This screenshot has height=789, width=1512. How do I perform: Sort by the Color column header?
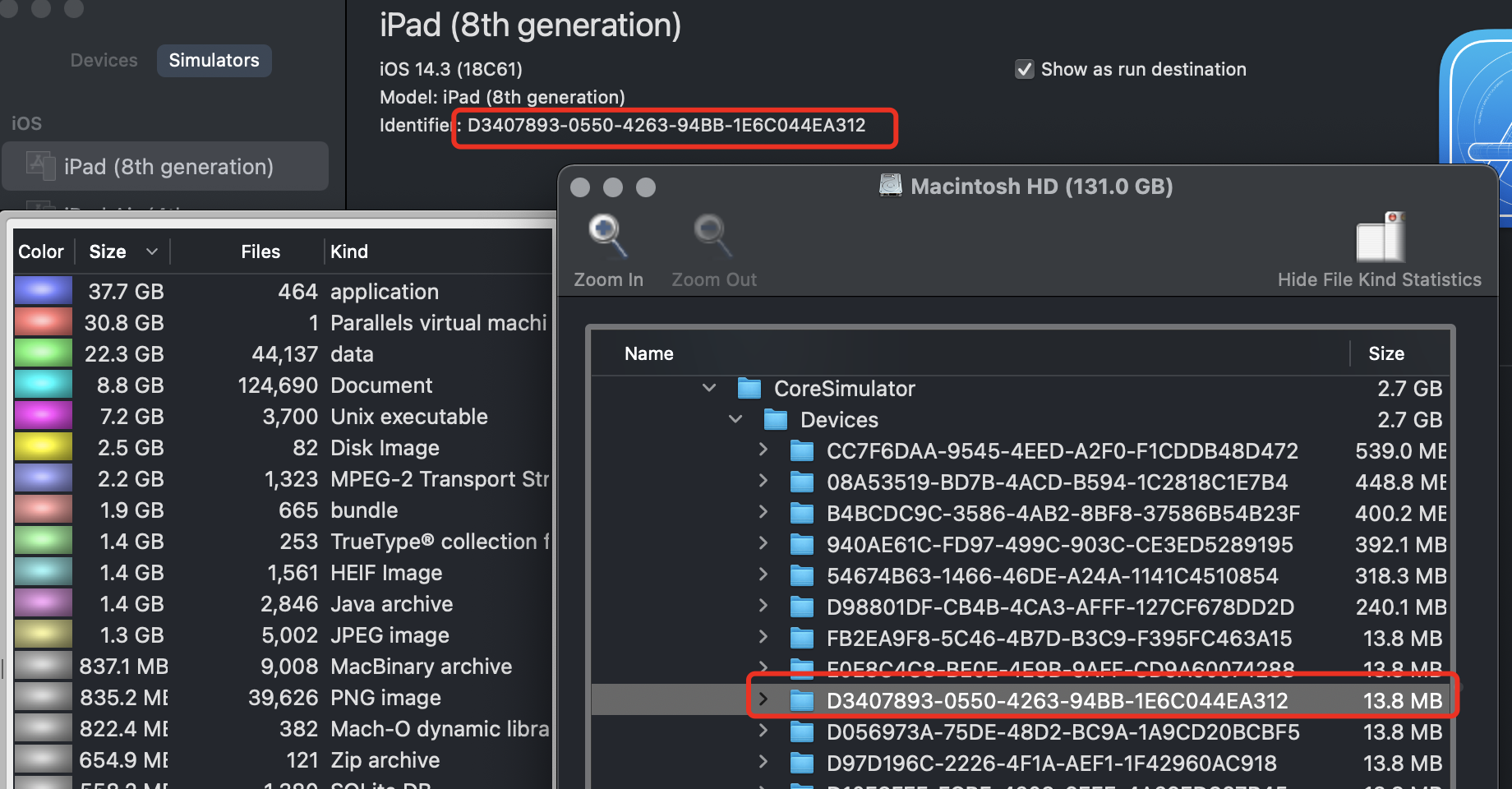41,251
